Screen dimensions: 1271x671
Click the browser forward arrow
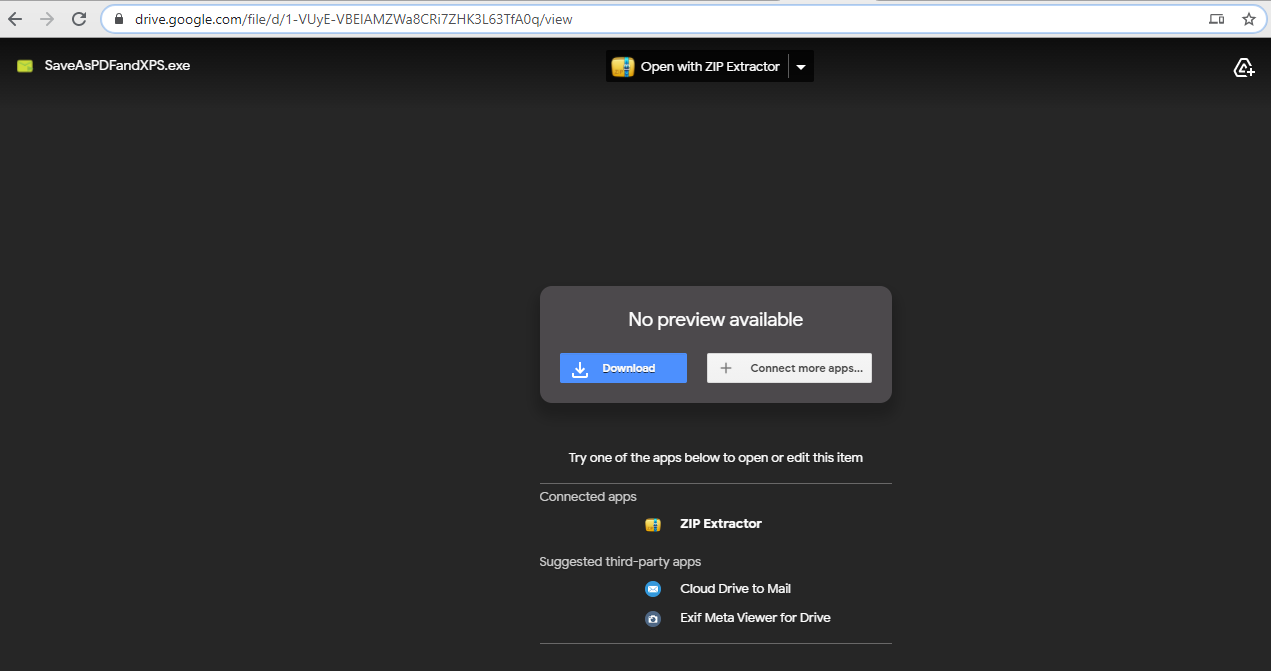[46, 19]
